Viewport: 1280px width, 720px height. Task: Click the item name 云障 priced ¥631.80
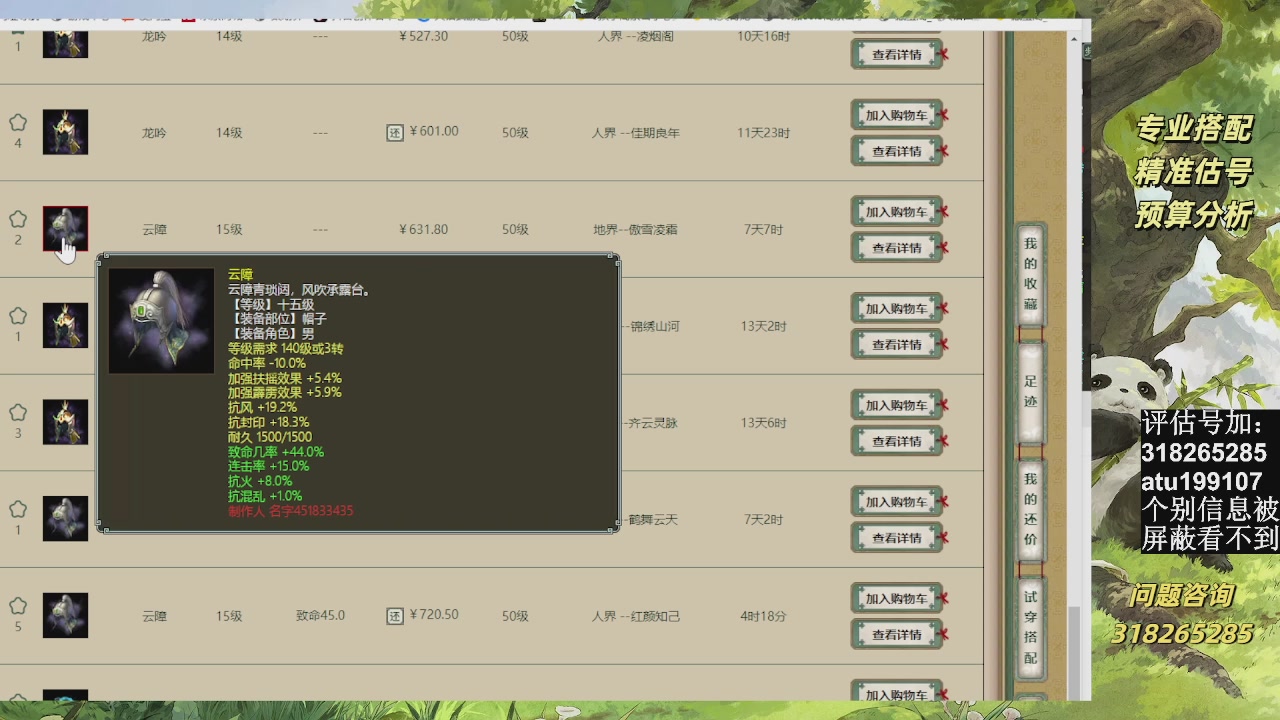(x=154, y=229)
